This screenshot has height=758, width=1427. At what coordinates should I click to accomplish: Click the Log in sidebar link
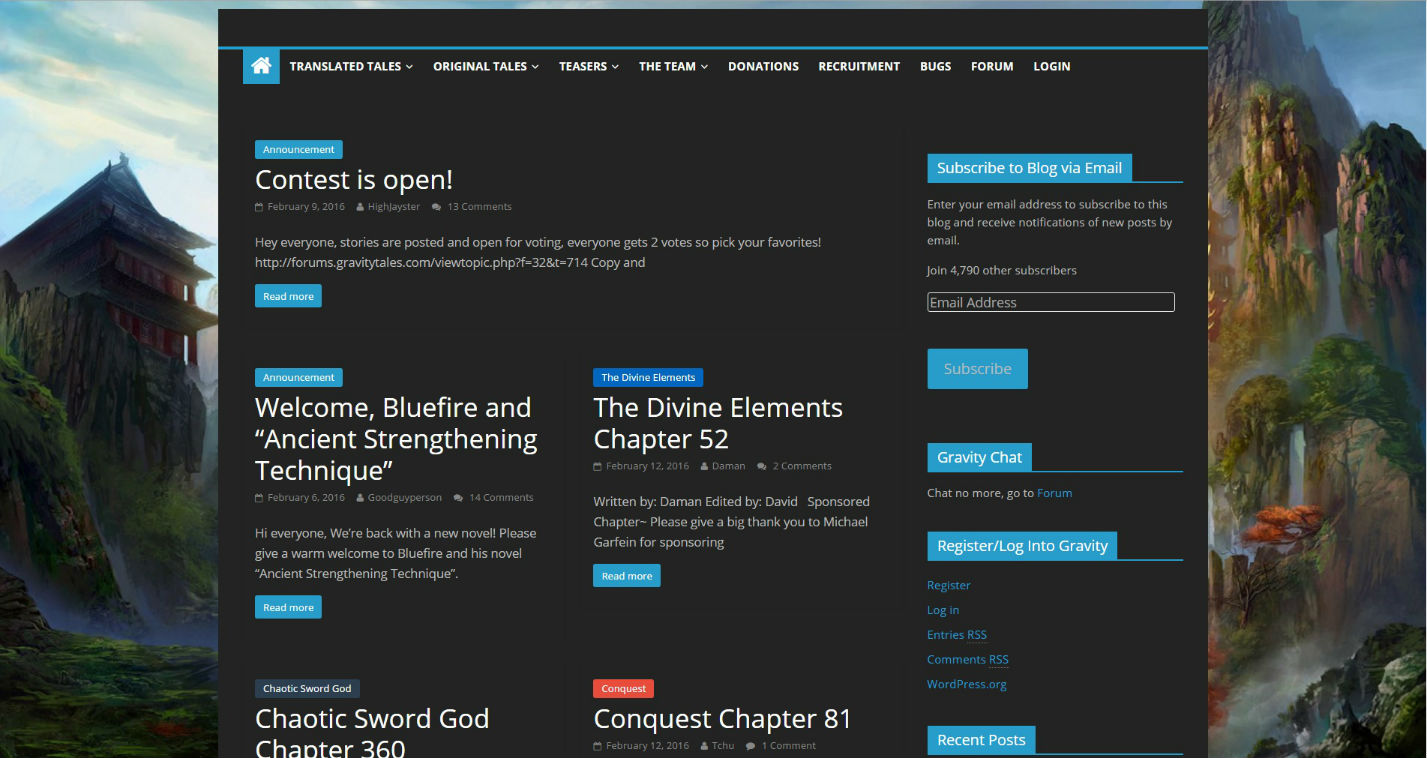click(943, 610)
